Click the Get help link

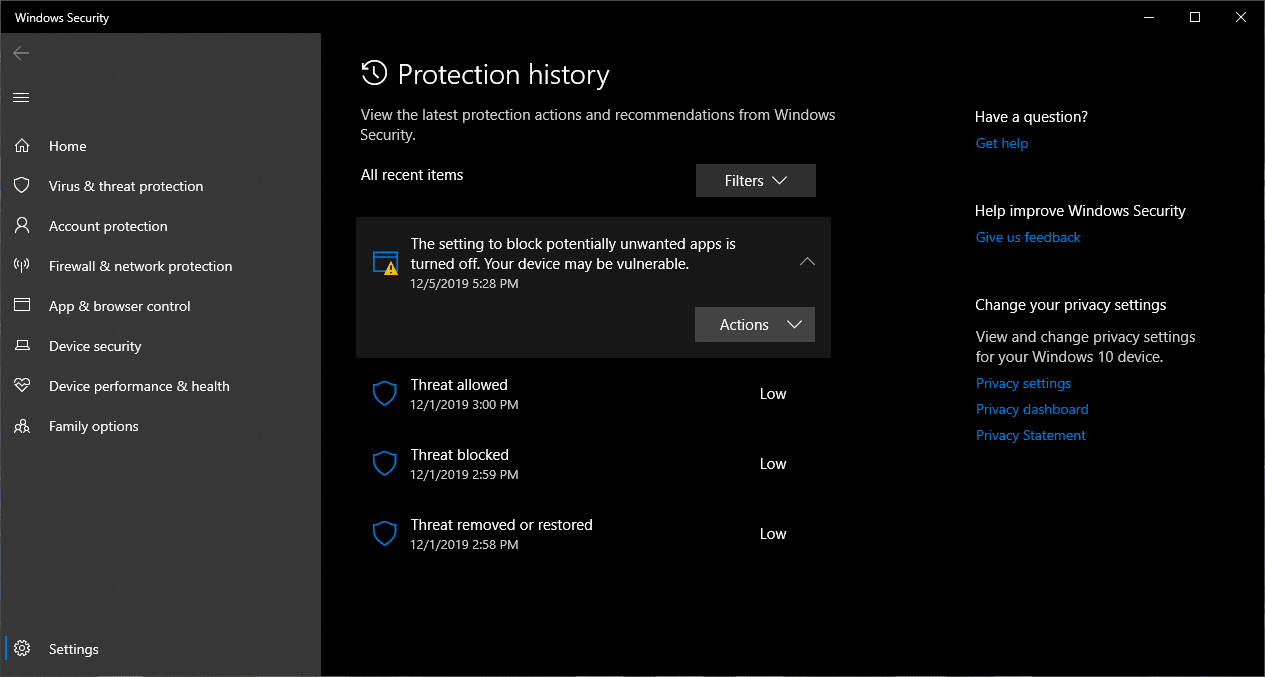pos(1001,143)
